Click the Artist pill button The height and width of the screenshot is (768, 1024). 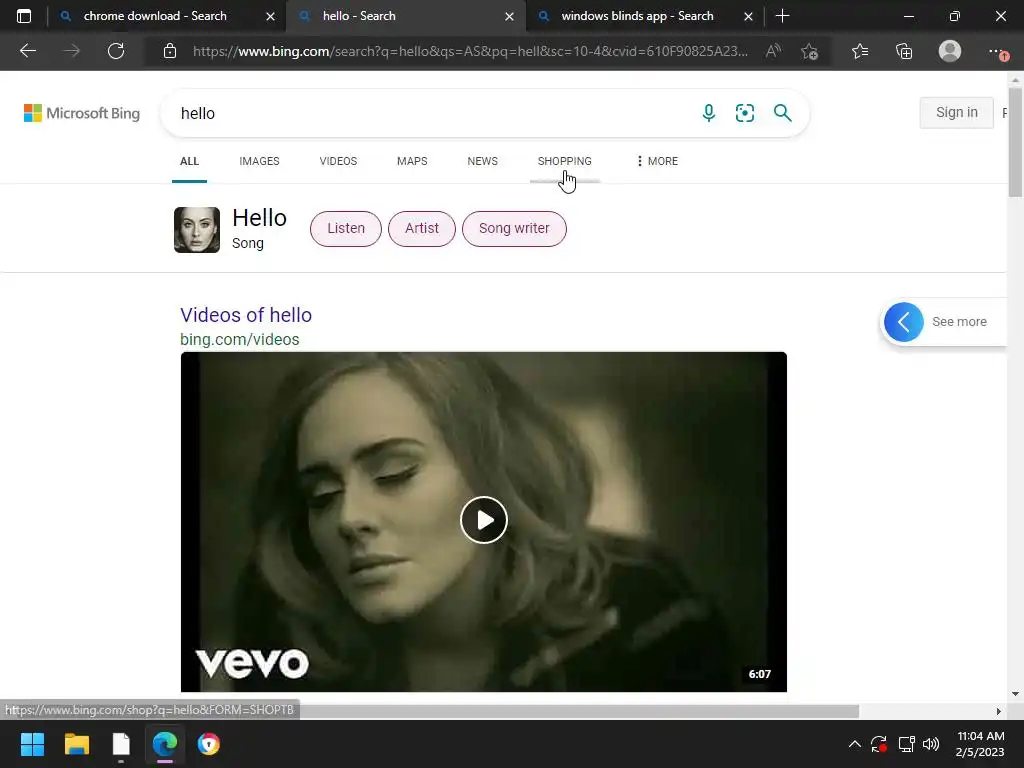tap(422, 229)
